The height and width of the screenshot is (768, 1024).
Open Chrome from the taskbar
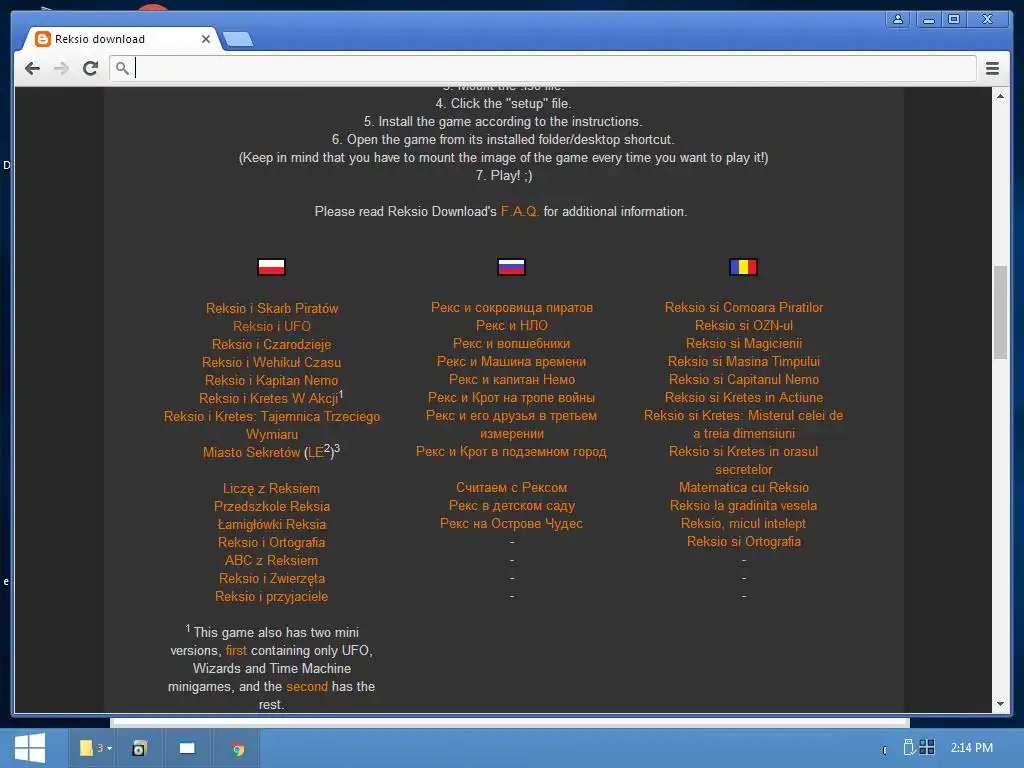tap(238, 748)
